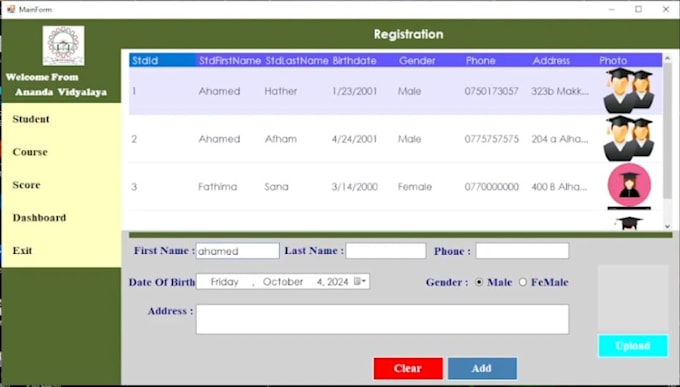This screenshot has width=680, height=387.
Task: Click the blue Add button
Action: [x=482, y=368]
